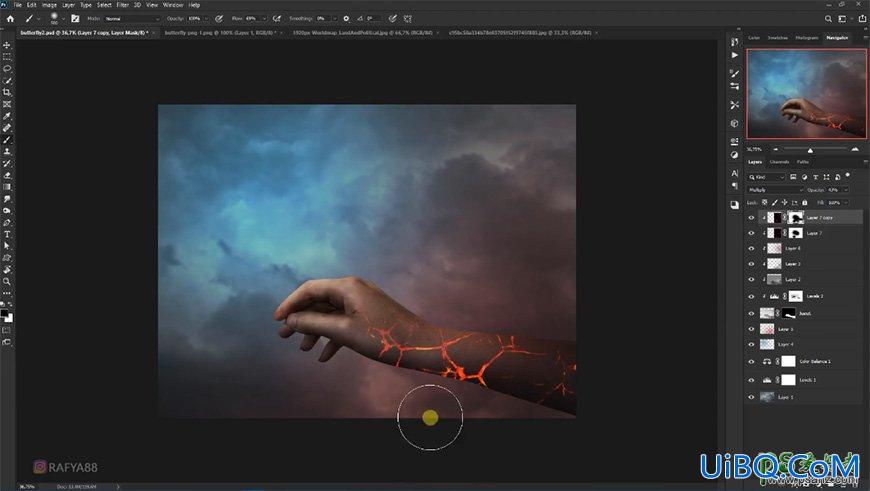870x491 pixels.
Task: Open the brush preset picker arrow
Action: [x=63, y=18]
